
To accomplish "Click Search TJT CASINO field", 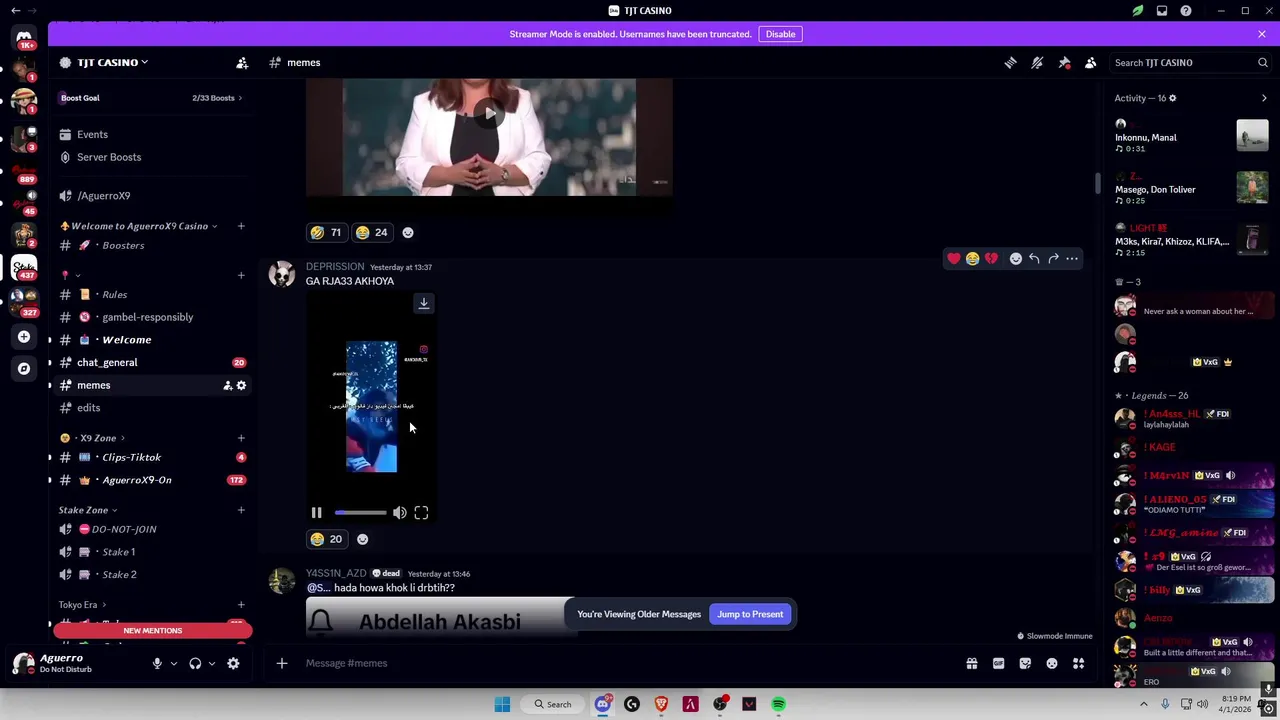I will pyautogui.click(x=1190, y=62).
